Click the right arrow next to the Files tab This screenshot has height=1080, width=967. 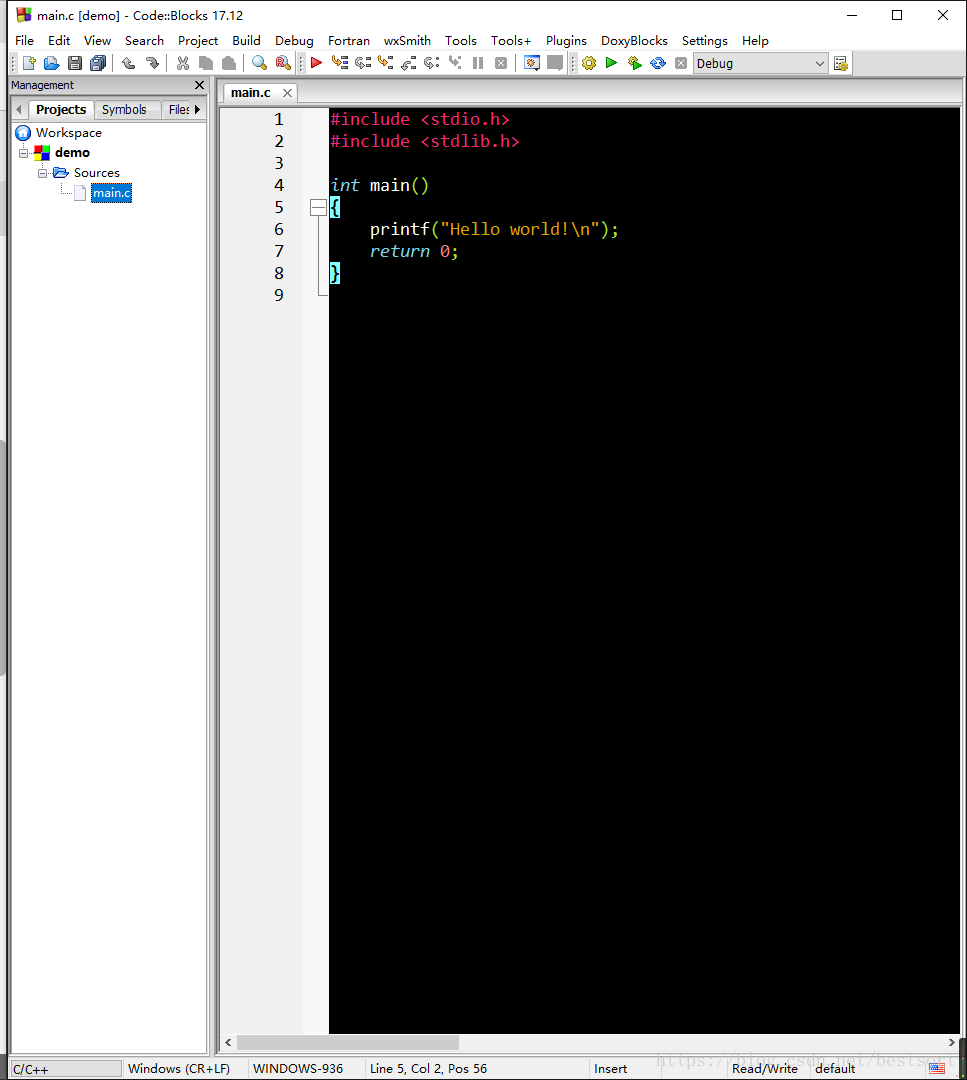point(198,110)
